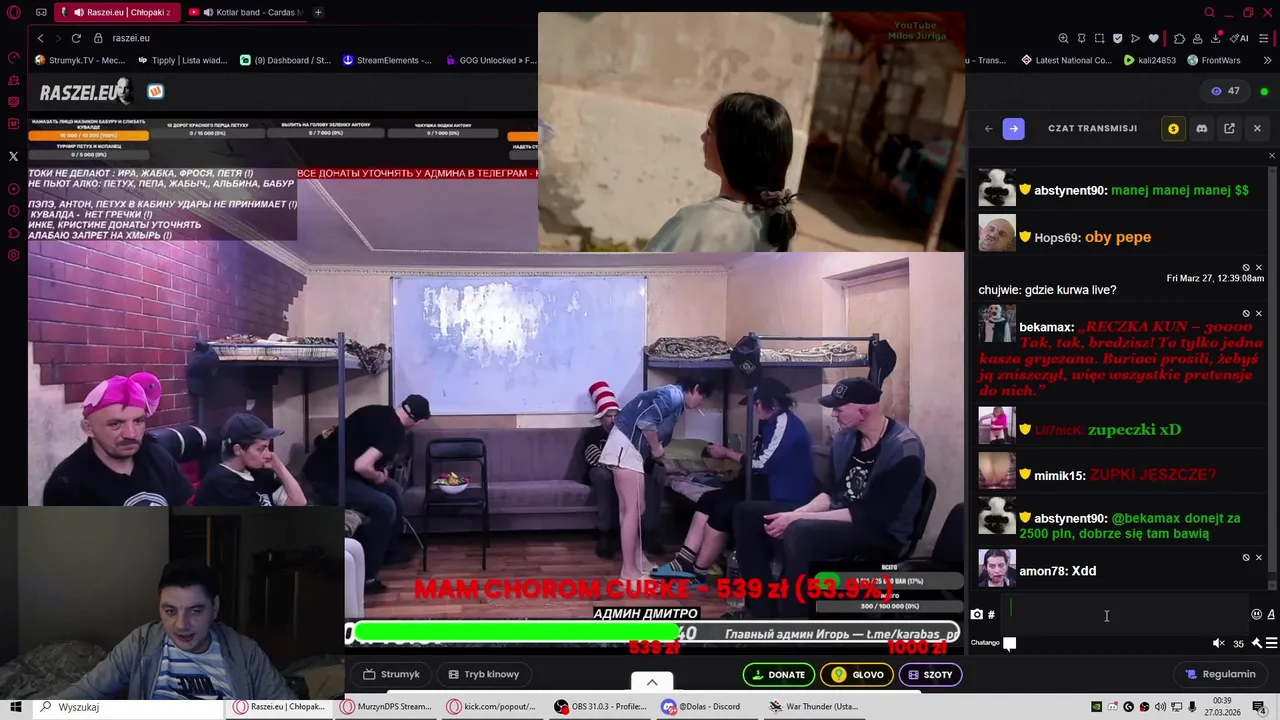Open the kali24853 bookmark
Screen dimensions: 1280x720
[x=1150, y=60]
